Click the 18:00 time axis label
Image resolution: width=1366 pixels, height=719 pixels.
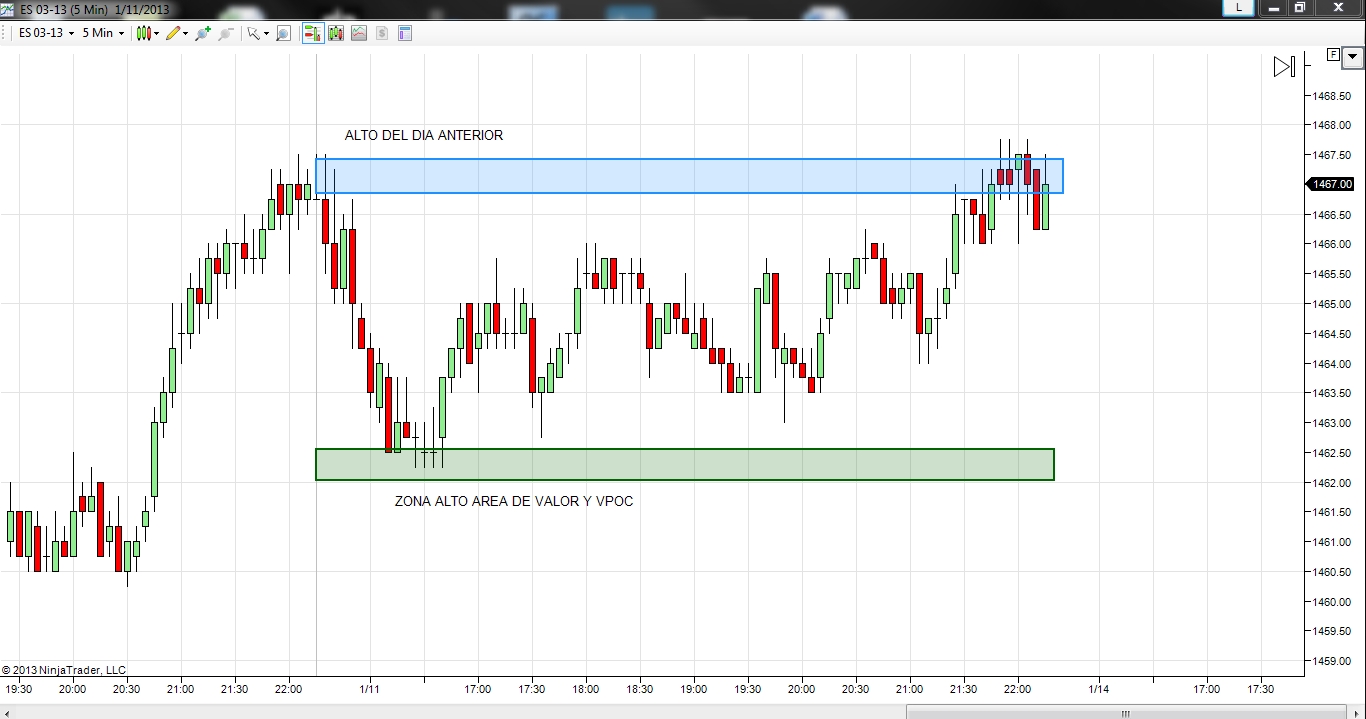(x=586, y=689)
